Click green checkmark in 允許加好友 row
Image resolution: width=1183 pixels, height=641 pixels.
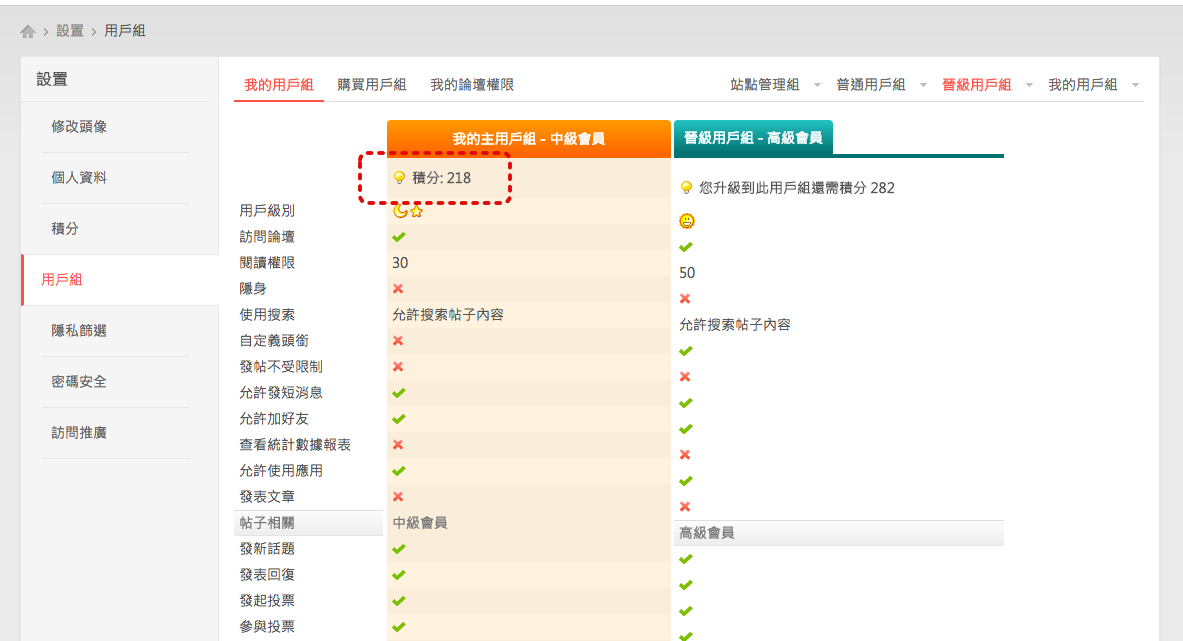(398, 419)
